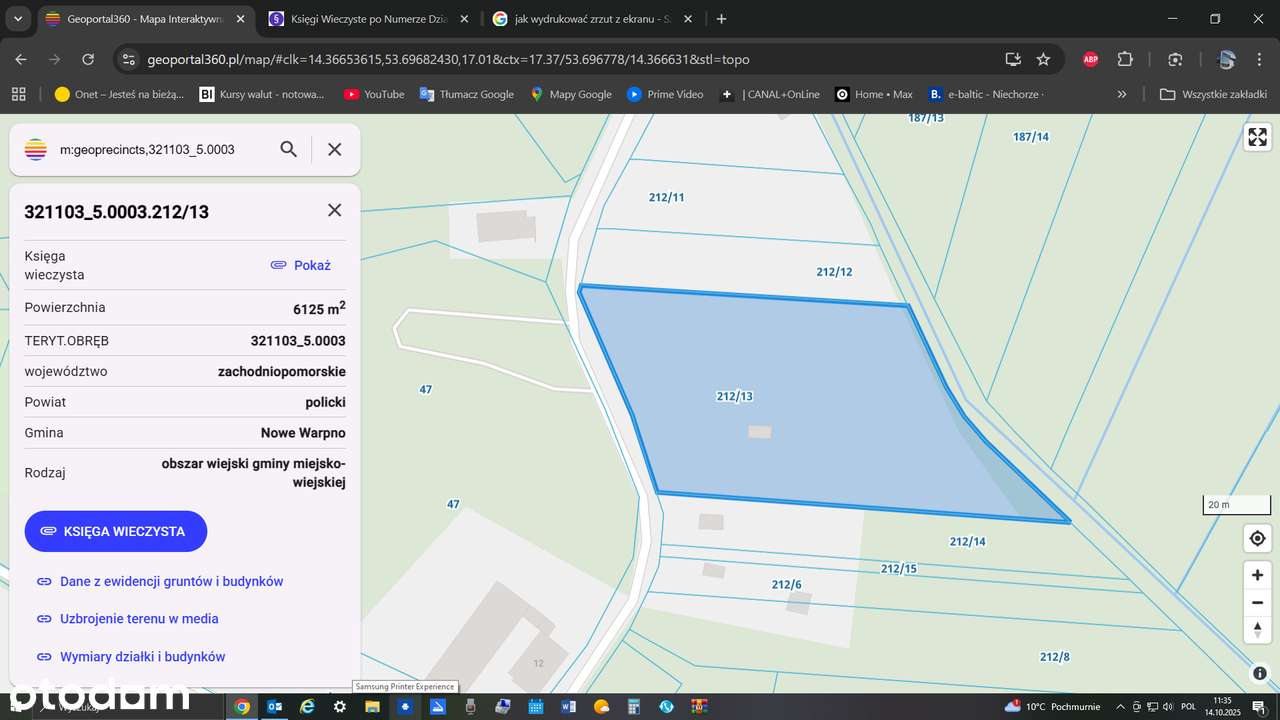Open Calculator from the taskbar
This screenshot has height=720, width=1280.
click(633, 706)
